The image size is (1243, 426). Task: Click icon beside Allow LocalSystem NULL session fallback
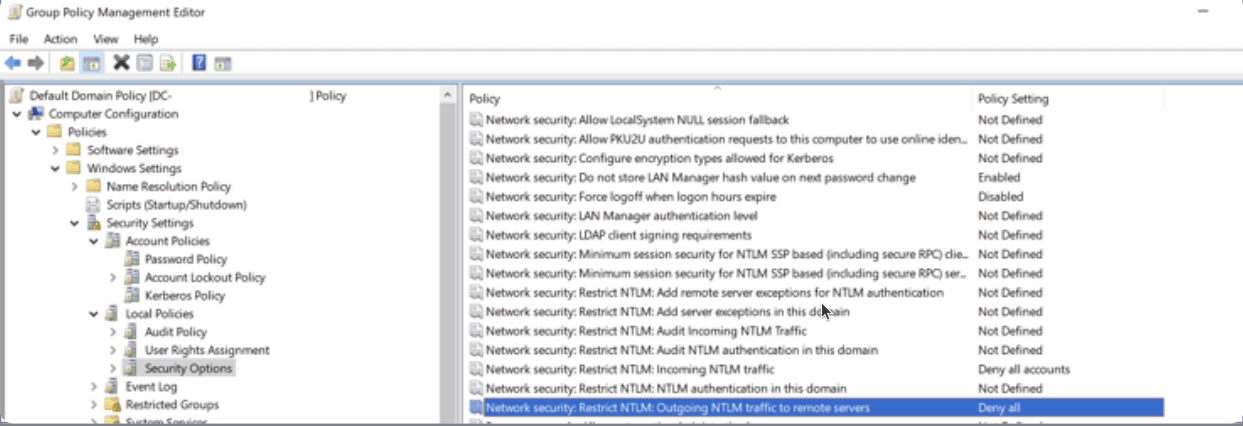pos(476,120)
